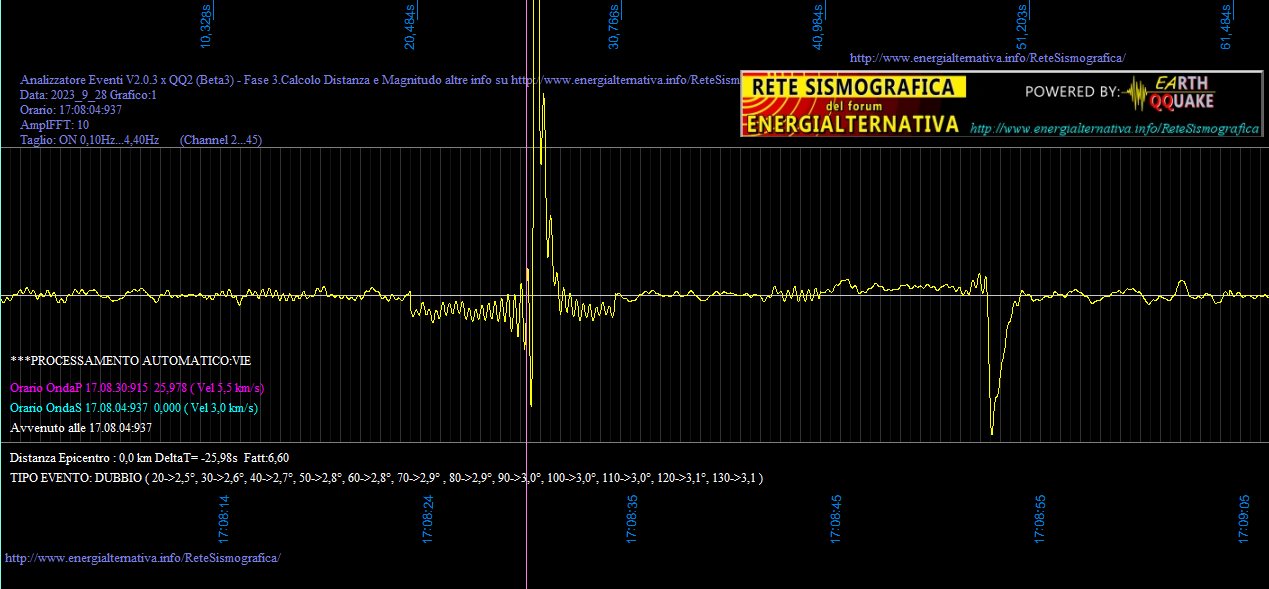Click the 61,484s top axis label

click(1226, 28)
